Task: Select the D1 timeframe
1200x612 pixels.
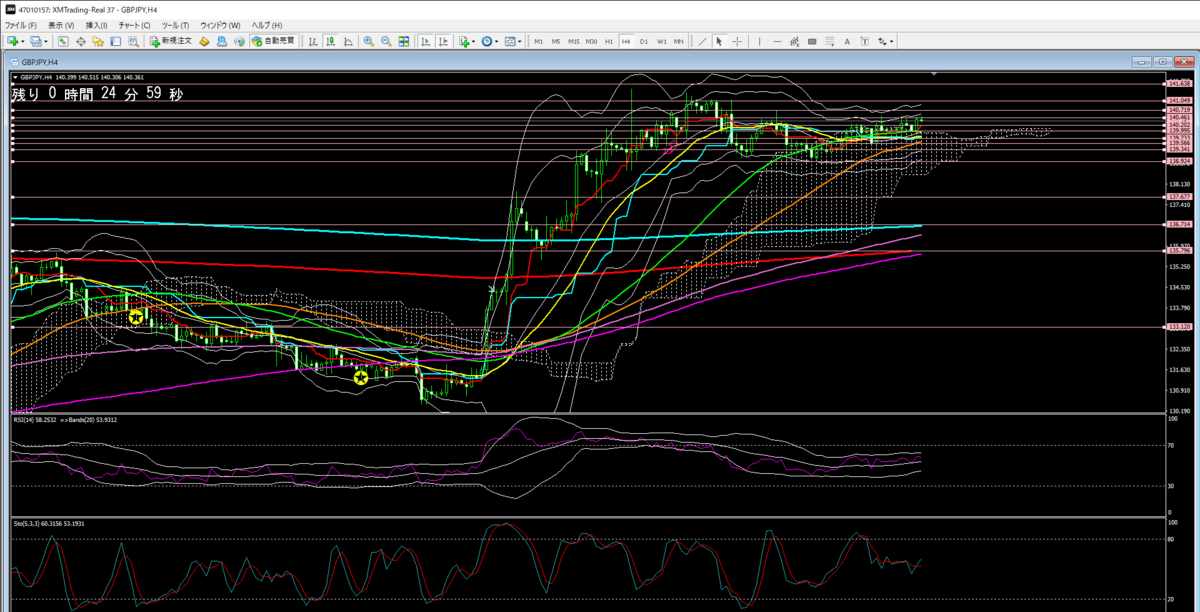Action: click(x=644, y=41)
